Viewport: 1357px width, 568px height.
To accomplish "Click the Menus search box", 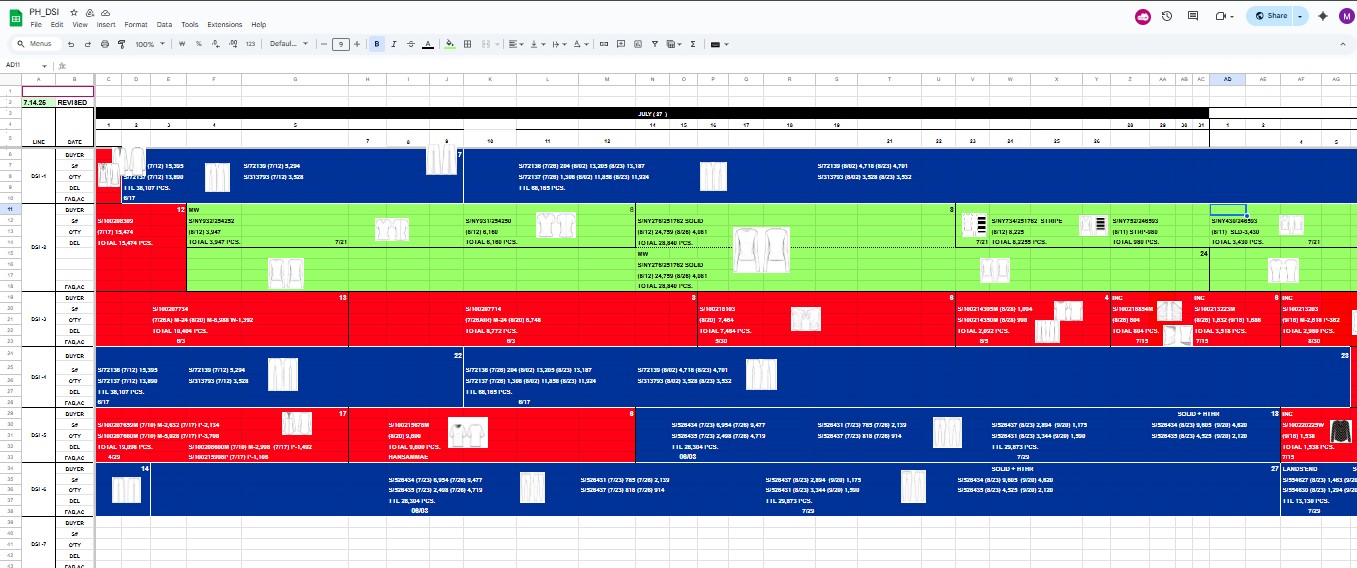I will [x=35, y=44].
